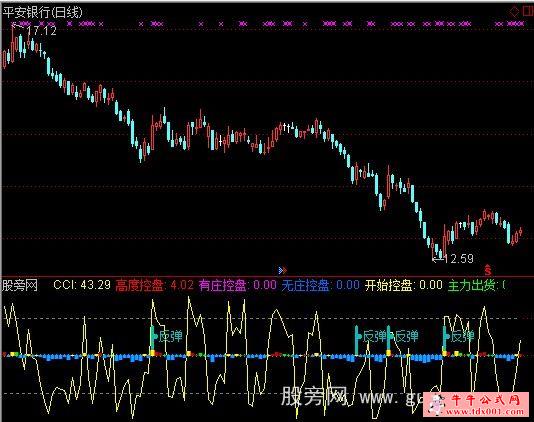Viewport: 534px width, 422px height.
Task: Select the 平安银行(日线) chart title
Action: point(42,12)
